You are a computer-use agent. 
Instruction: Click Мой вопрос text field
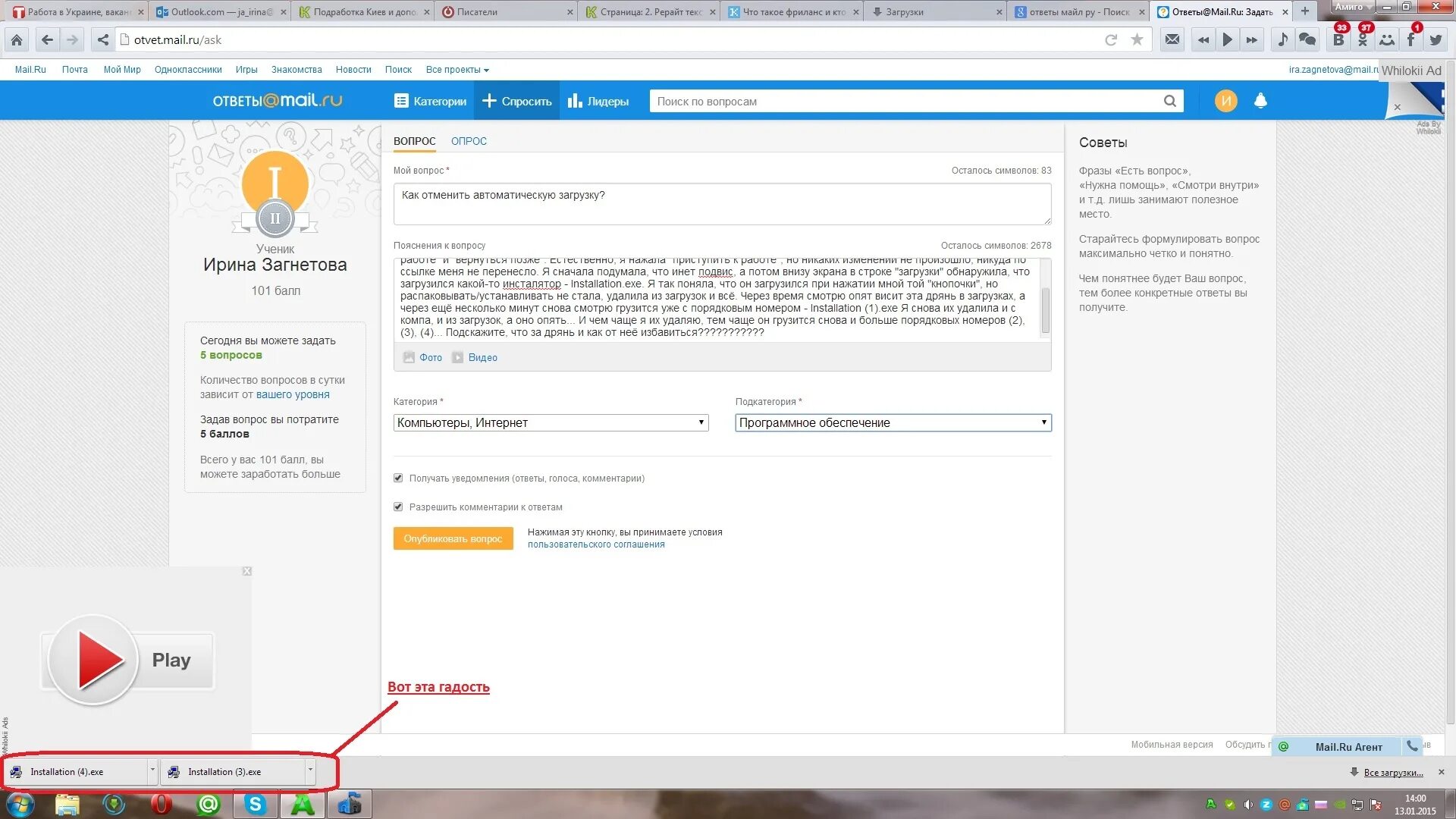pyautogui.click(x=722, y=203)
